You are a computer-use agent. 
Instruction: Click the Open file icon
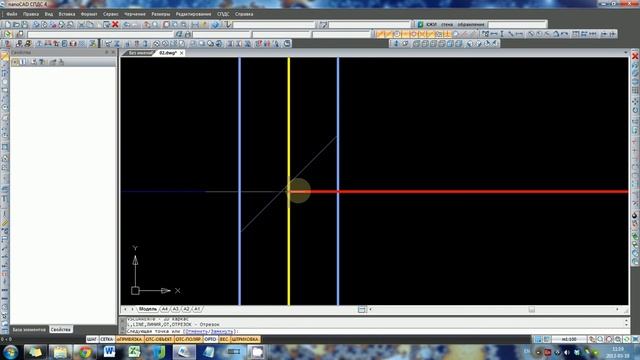(x=16, y=24)
